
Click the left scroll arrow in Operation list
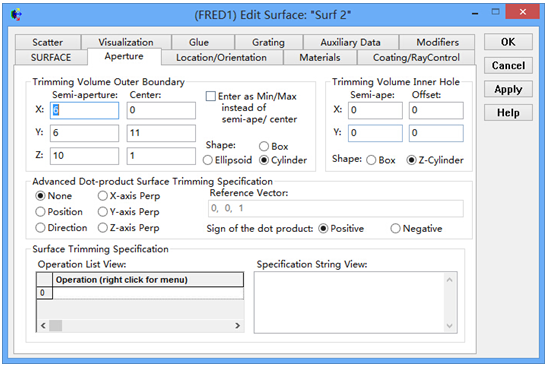(x=43, y=326)
